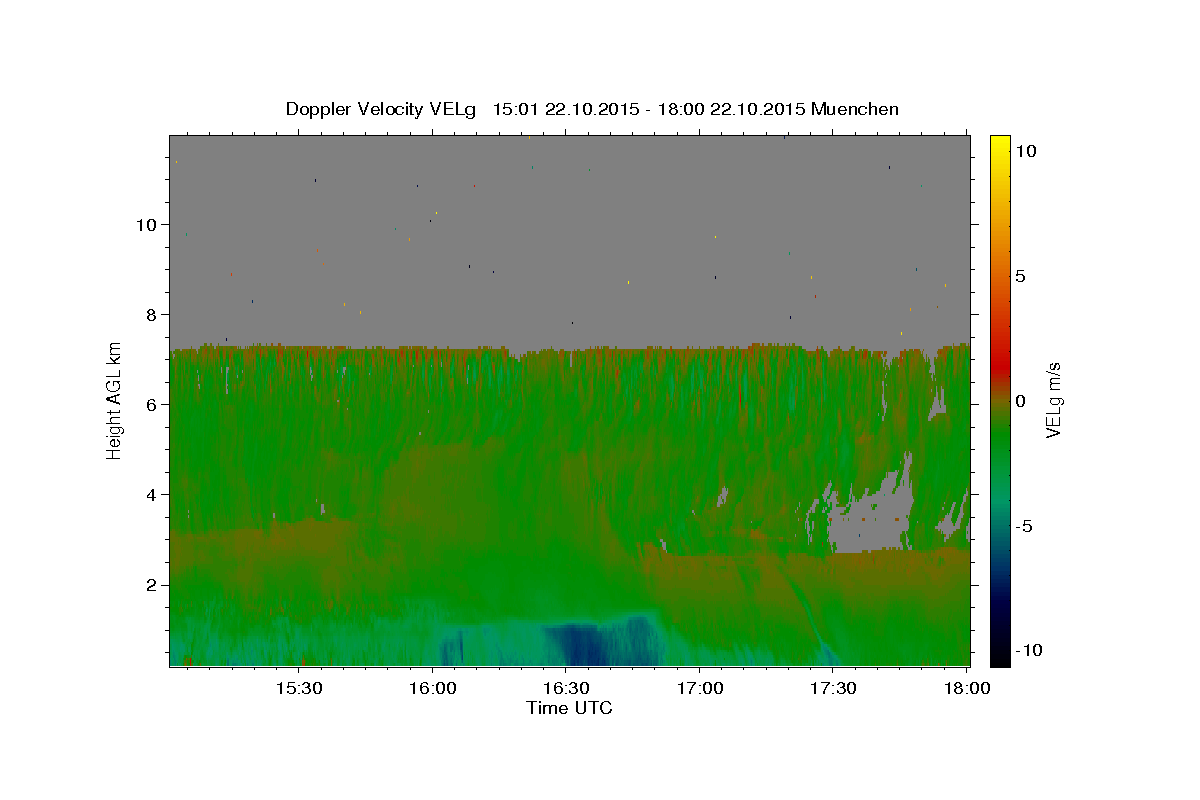The height and width of the screenshot is (800, 1200).
Task: Click the 'Time UTC' x-axis label
Action: (569, 708)
